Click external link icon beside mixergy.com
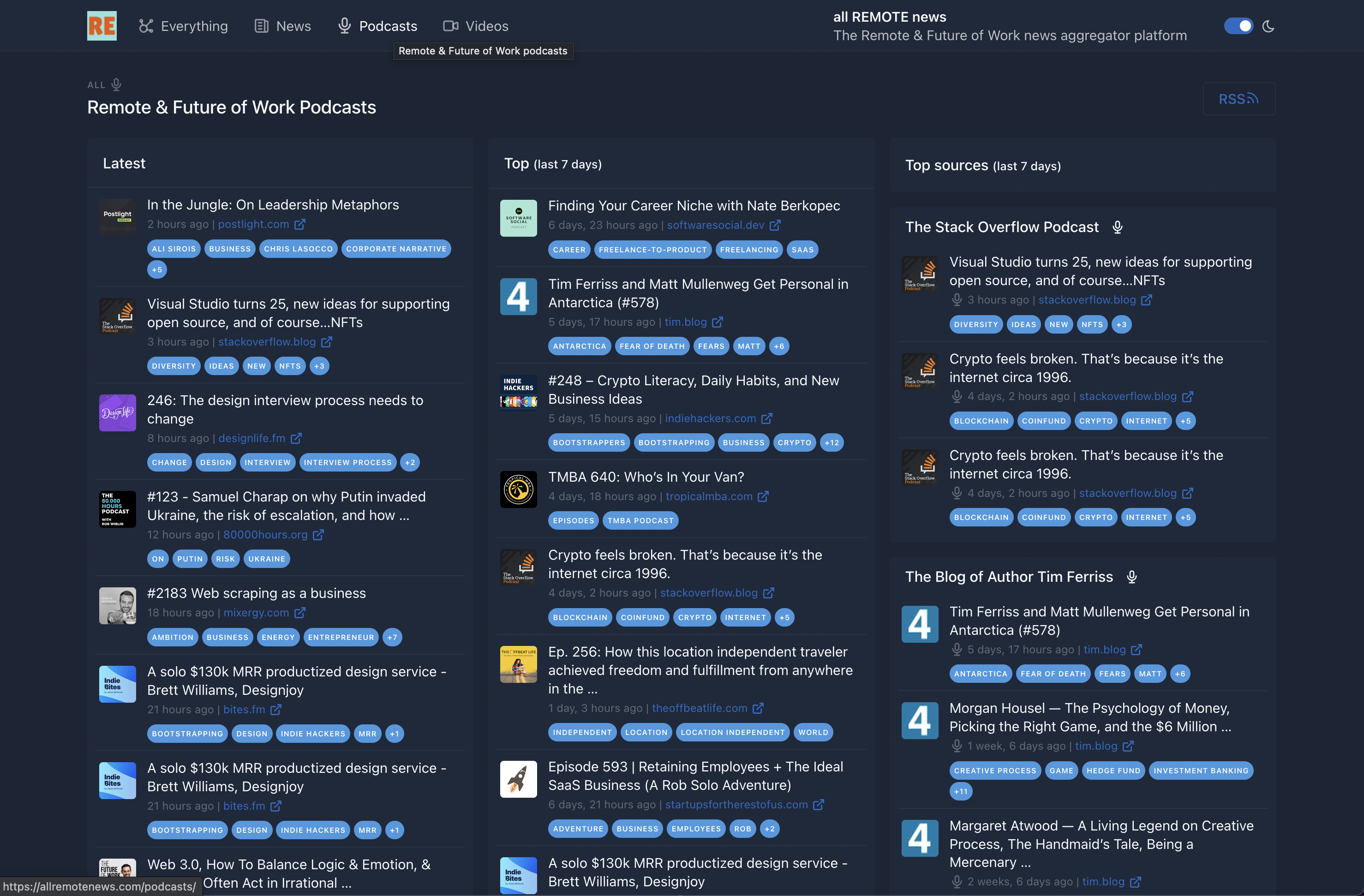The height and width of the screenshot is (896, 1364). [x=300, y=613]
